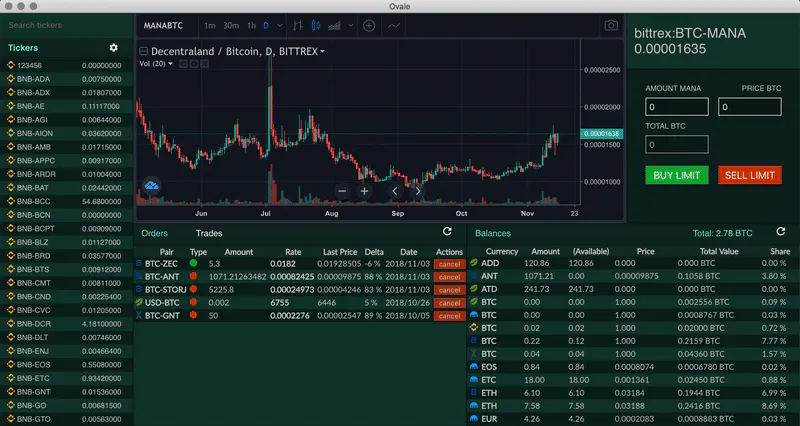Select the Bars chart style icon
The width and height of the screenshot is (800, 426).
point(298,26)
